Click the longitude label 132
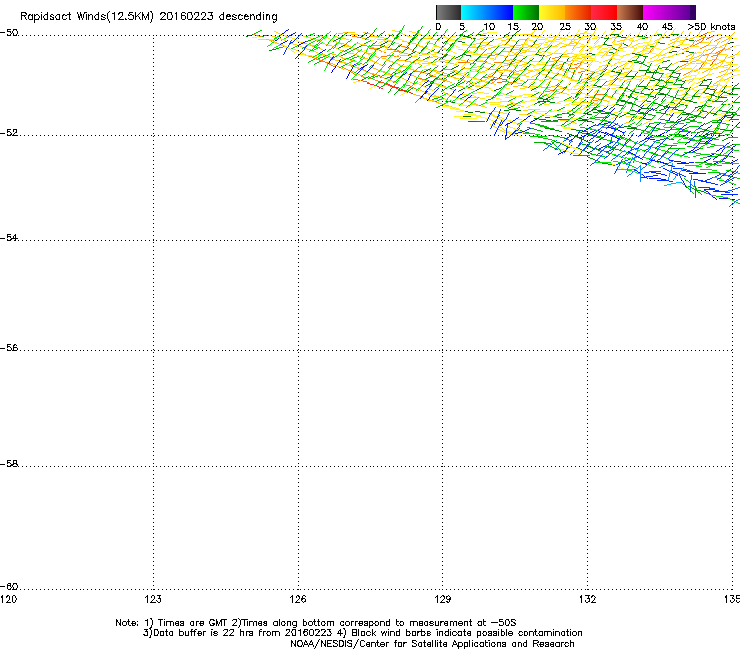The width and height of the screenshot is (740, 650). tap(588, 599)
